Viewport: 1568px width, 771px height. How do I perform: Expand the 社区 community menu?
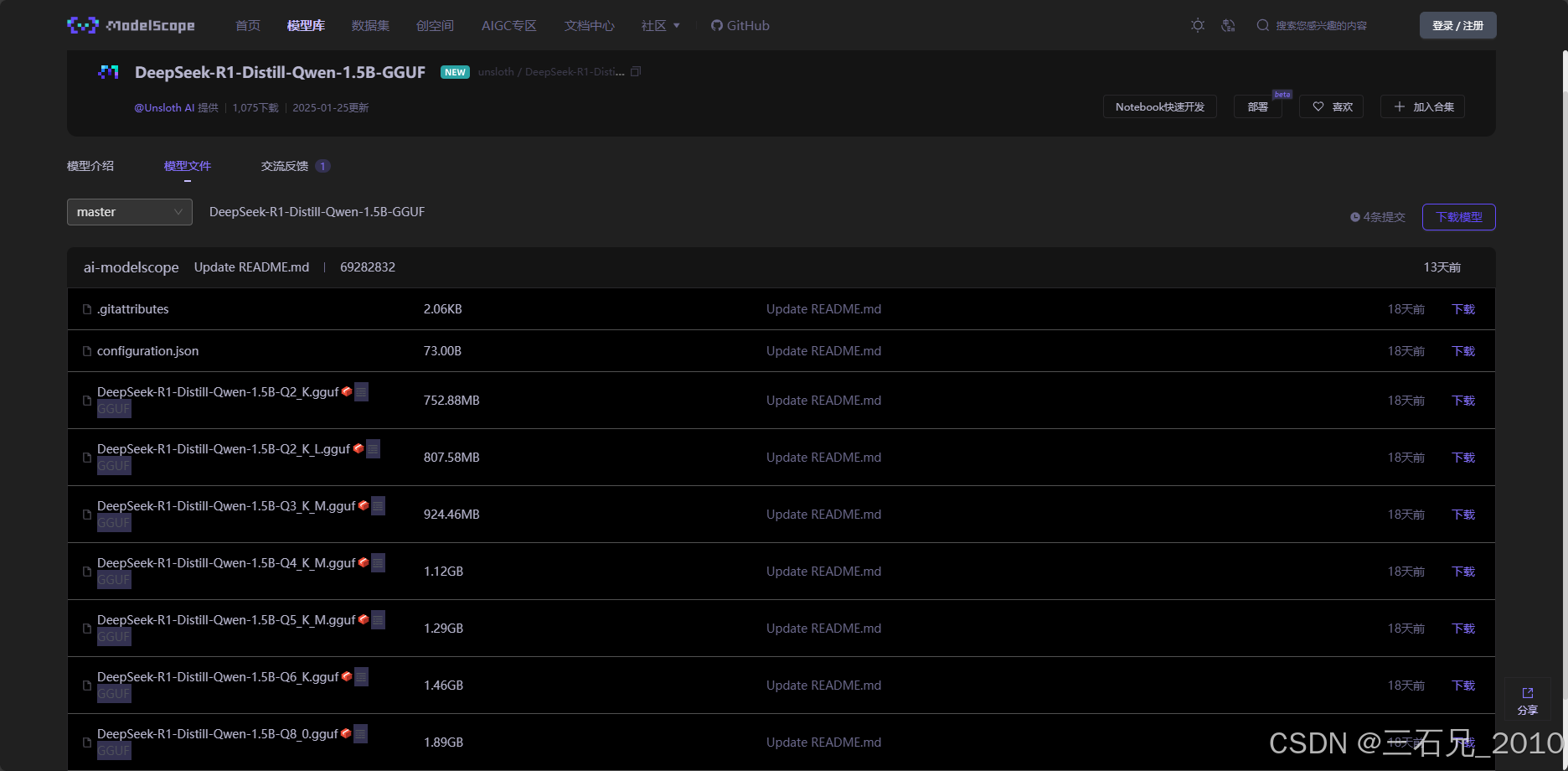[x=661, y=25]
